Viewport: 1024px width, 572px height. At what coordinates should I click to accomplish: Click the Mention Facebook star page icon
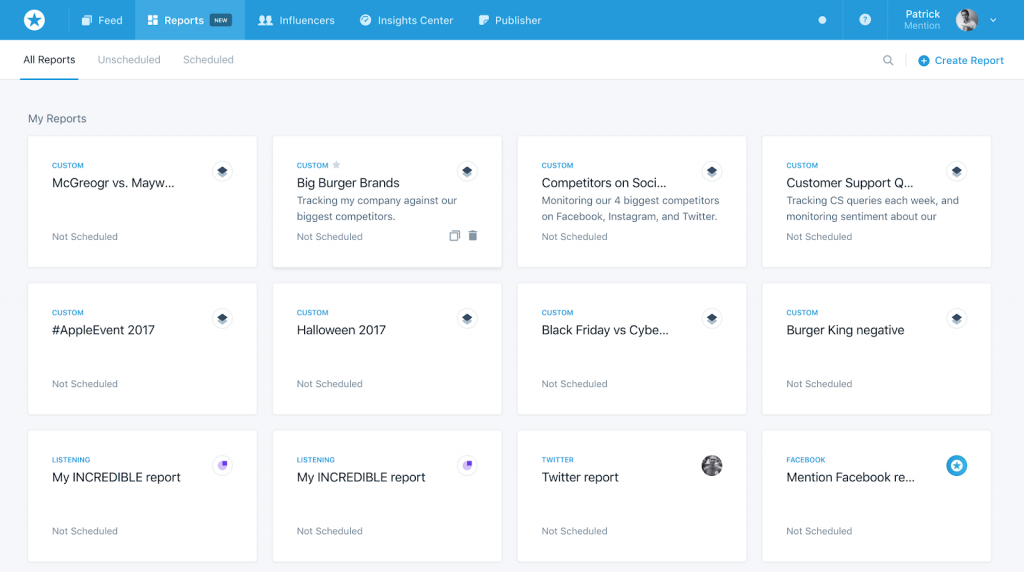point(957,466)
